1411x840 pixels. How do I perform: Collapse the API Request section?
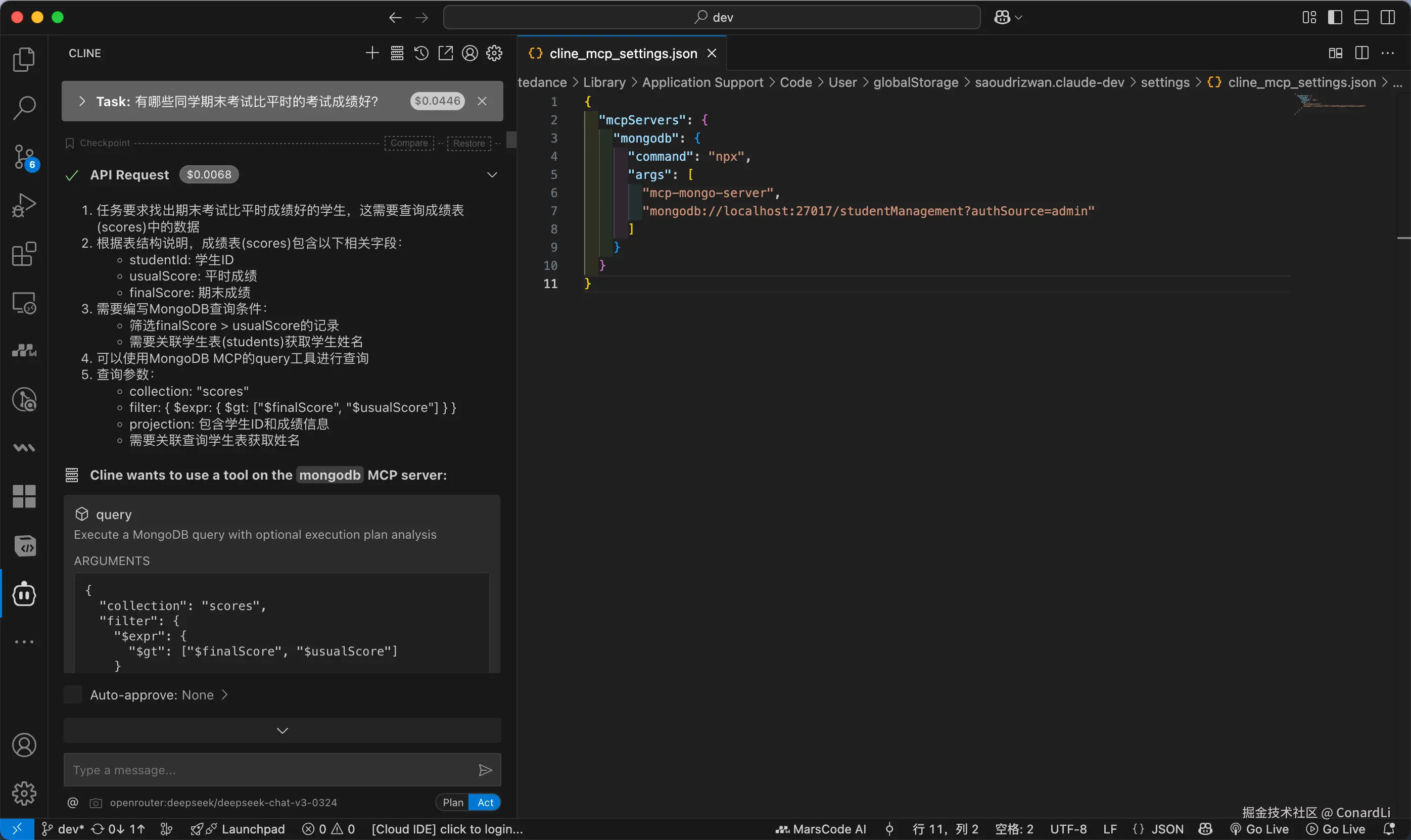pyautogui.click(x=492, y=175)
